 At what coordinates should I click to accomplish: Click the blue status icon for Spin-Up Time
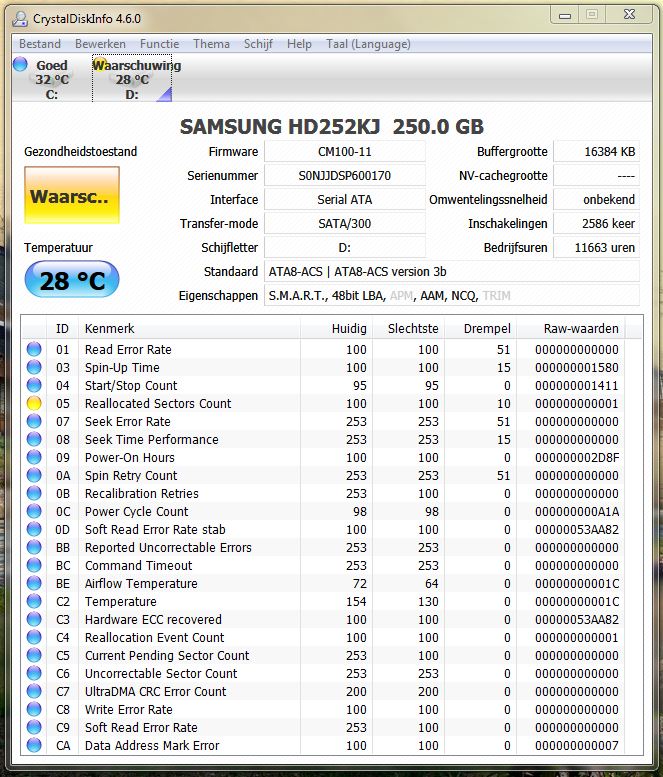tap(34, 367)
